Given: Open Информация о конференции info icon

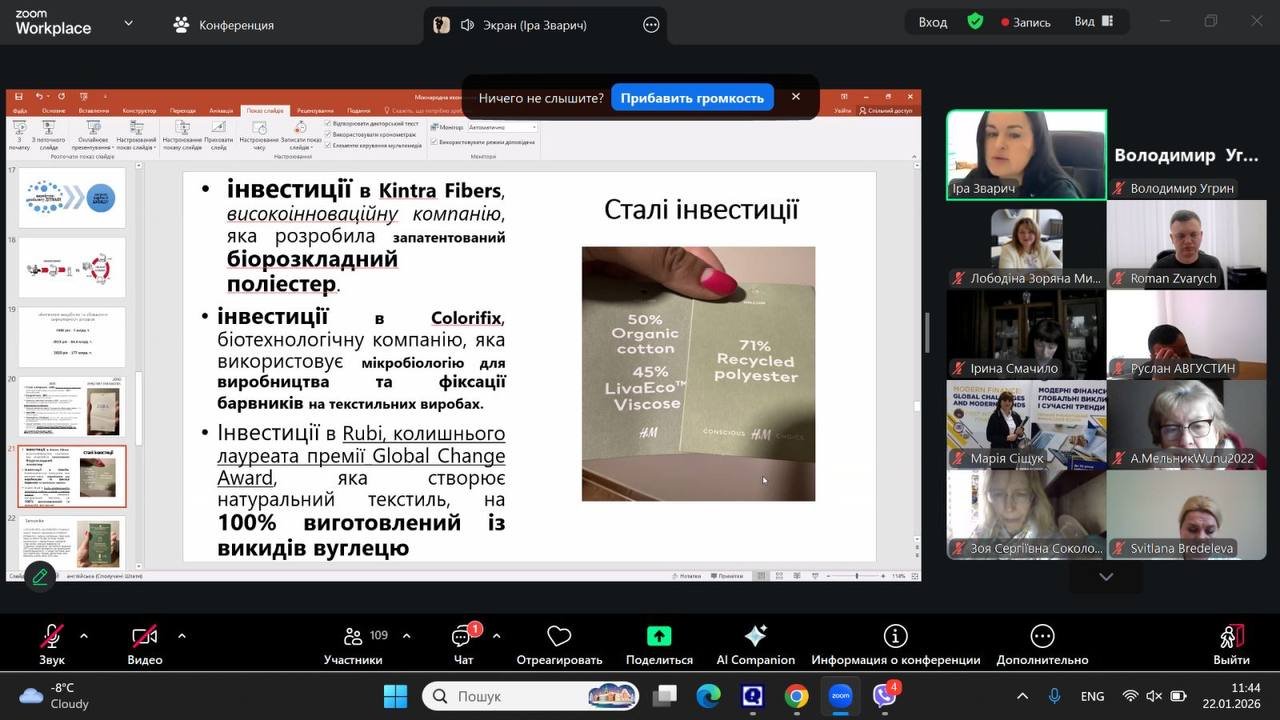Looking at the screenshot, I should 895,637.
